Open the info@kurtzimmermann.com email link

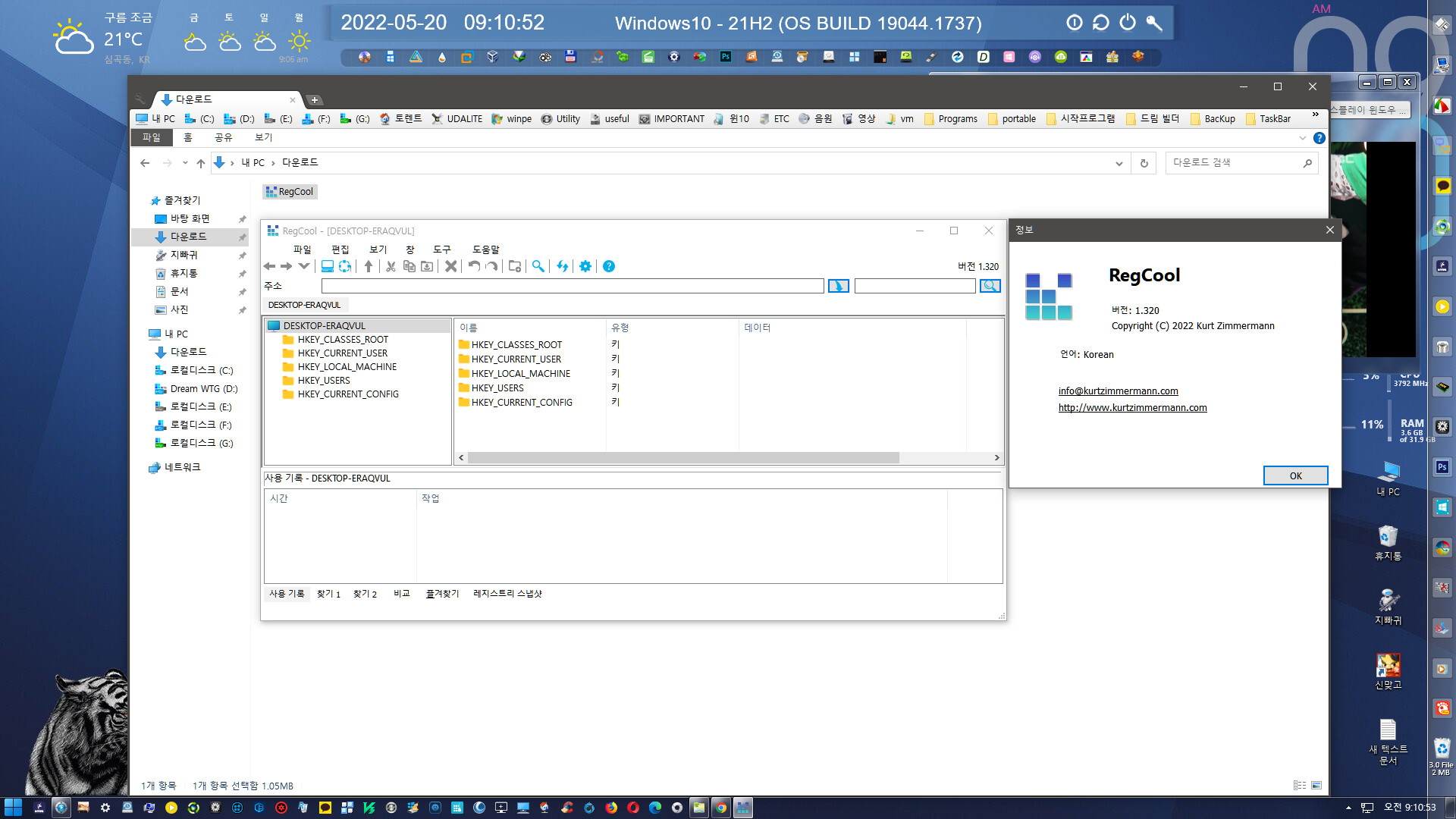(1118, 391)
